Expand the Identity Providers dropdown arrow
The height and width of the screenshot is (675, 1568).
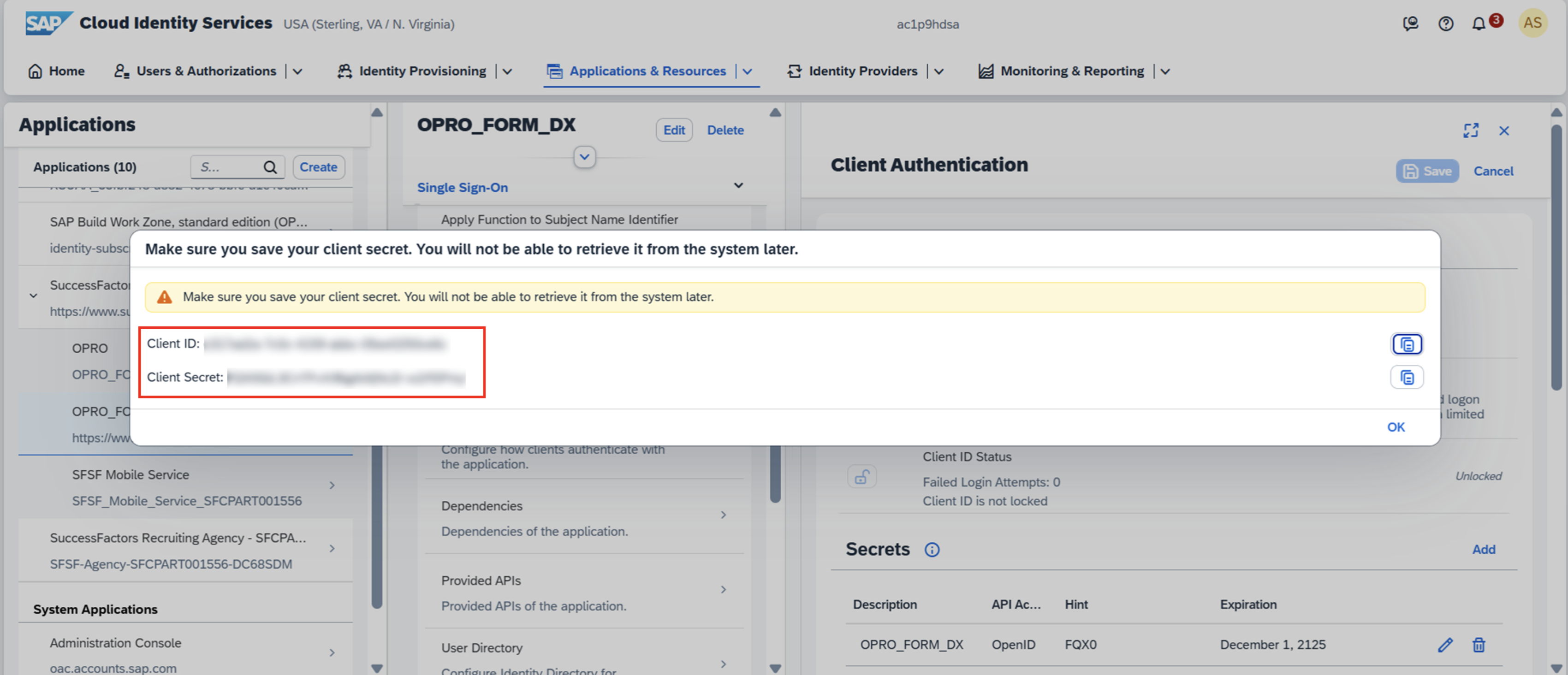(938, 71)
